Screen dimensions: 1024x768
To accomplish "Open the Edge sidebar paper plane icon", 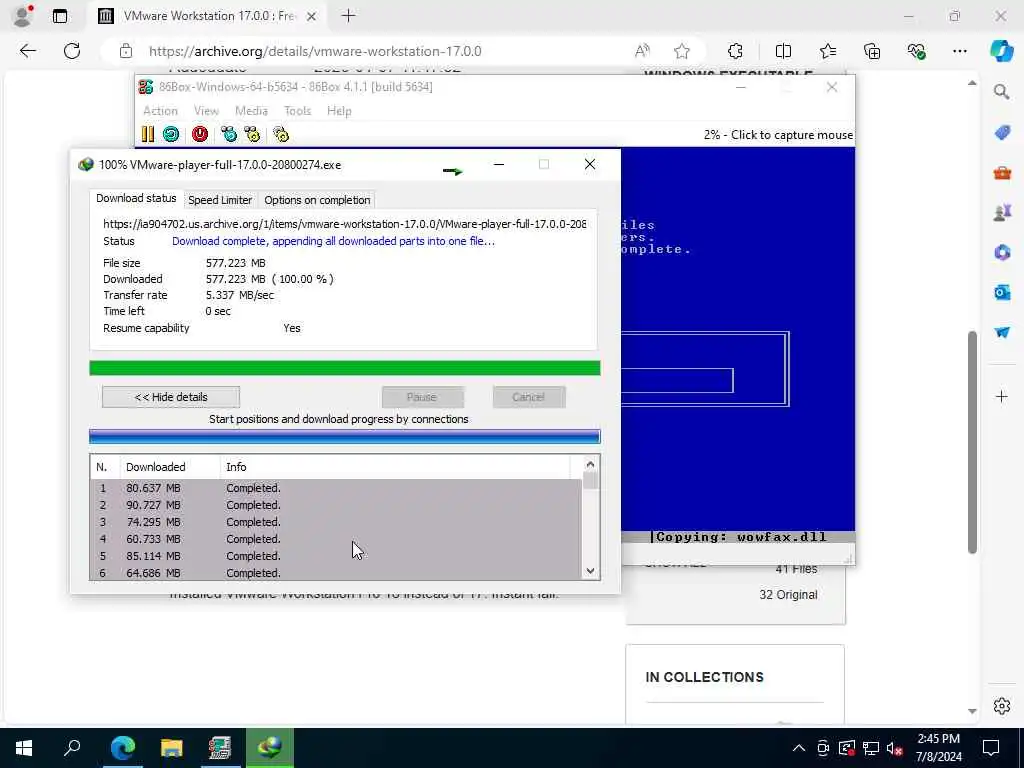I will 1002,332.
